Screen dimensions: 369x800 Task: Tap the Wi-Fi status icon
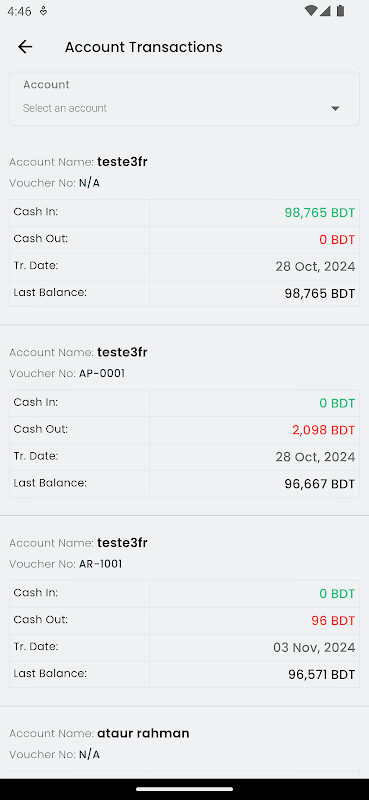point(310,11)
